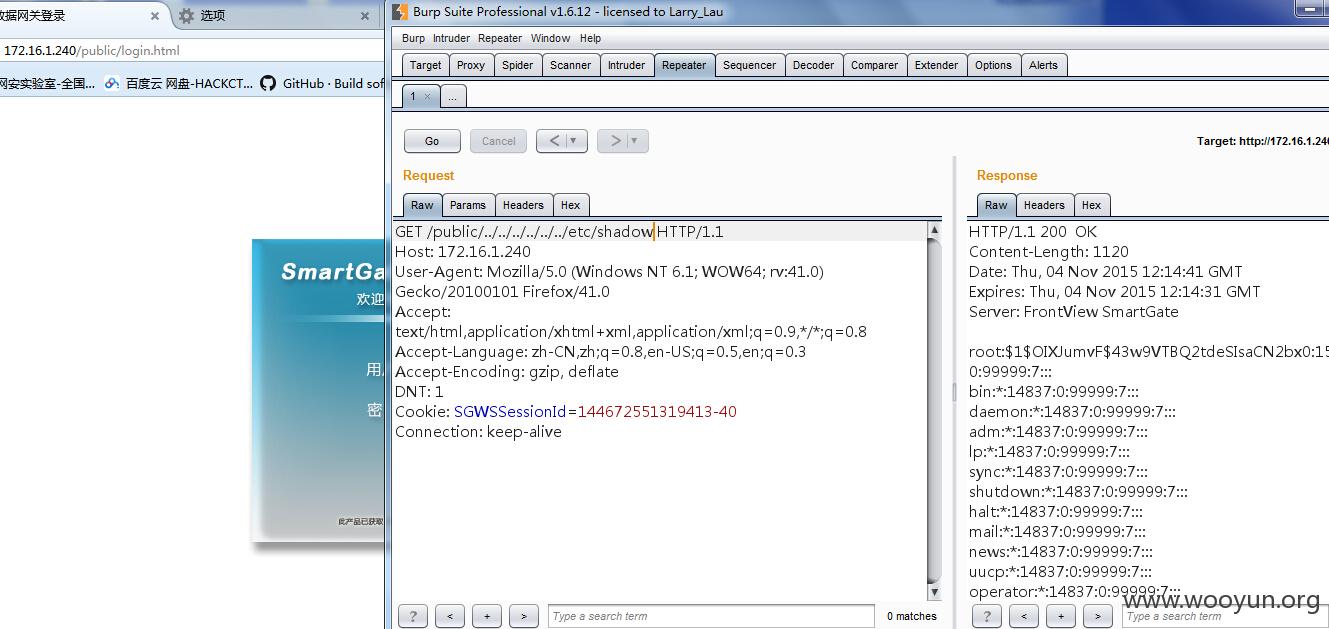Open the 百度云 网盘 bookmark
This screenshot has height=629, width=1329.
pyautogui.click(x=179, y=84)
